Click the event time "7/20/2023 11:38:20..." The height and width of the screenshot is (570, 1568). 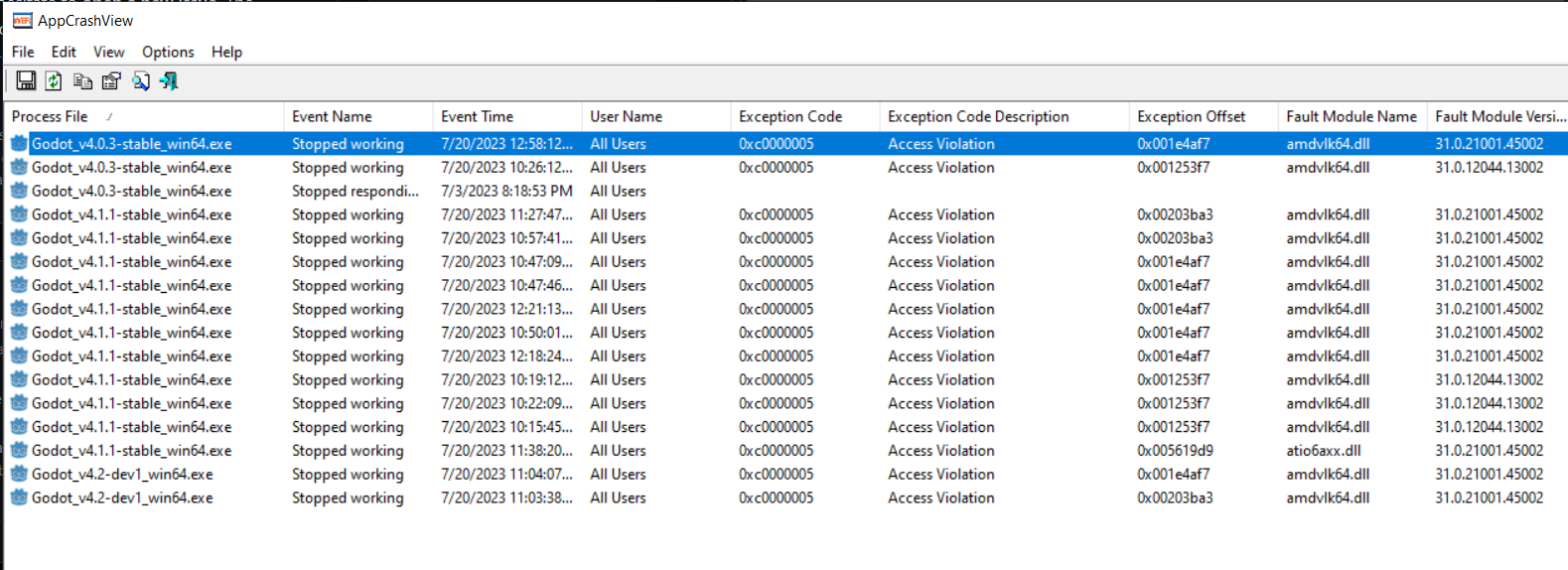506,450
